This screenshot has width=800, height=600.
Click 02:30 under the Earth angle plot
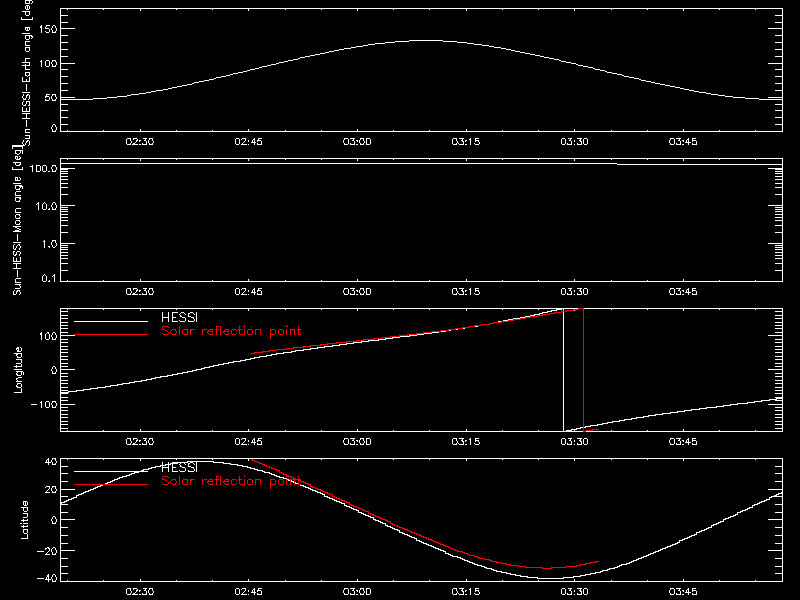pos(140,141)
